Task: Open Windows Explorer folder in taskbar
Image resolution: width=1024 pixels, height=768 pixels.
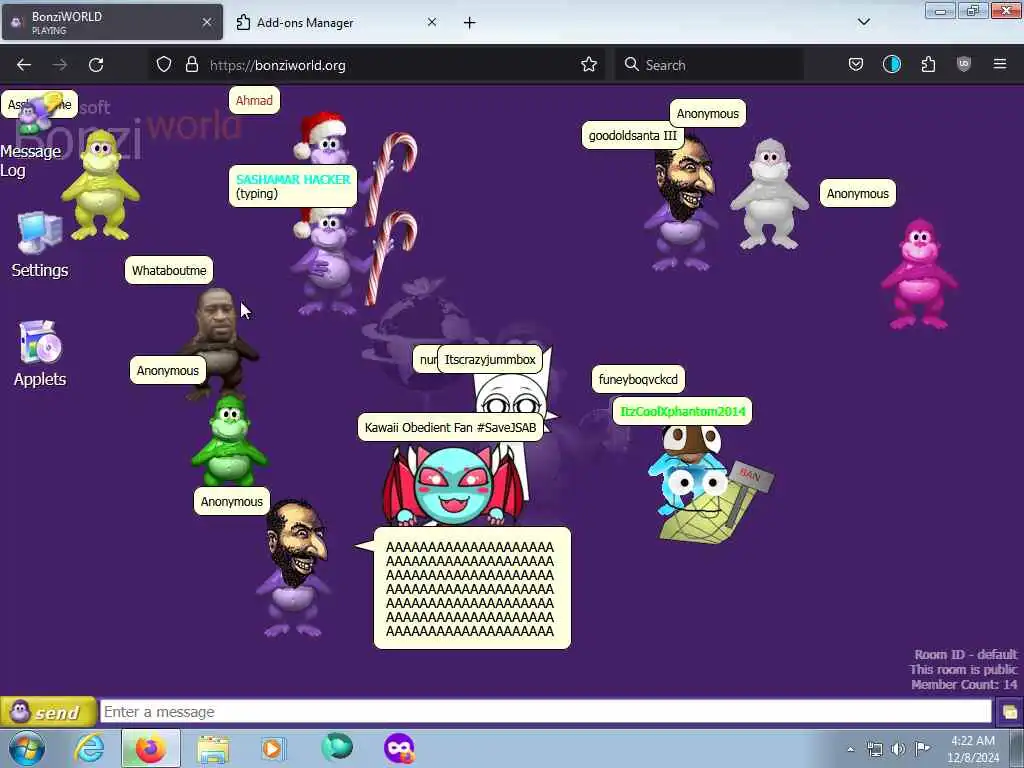Action: tap(213, 749)
